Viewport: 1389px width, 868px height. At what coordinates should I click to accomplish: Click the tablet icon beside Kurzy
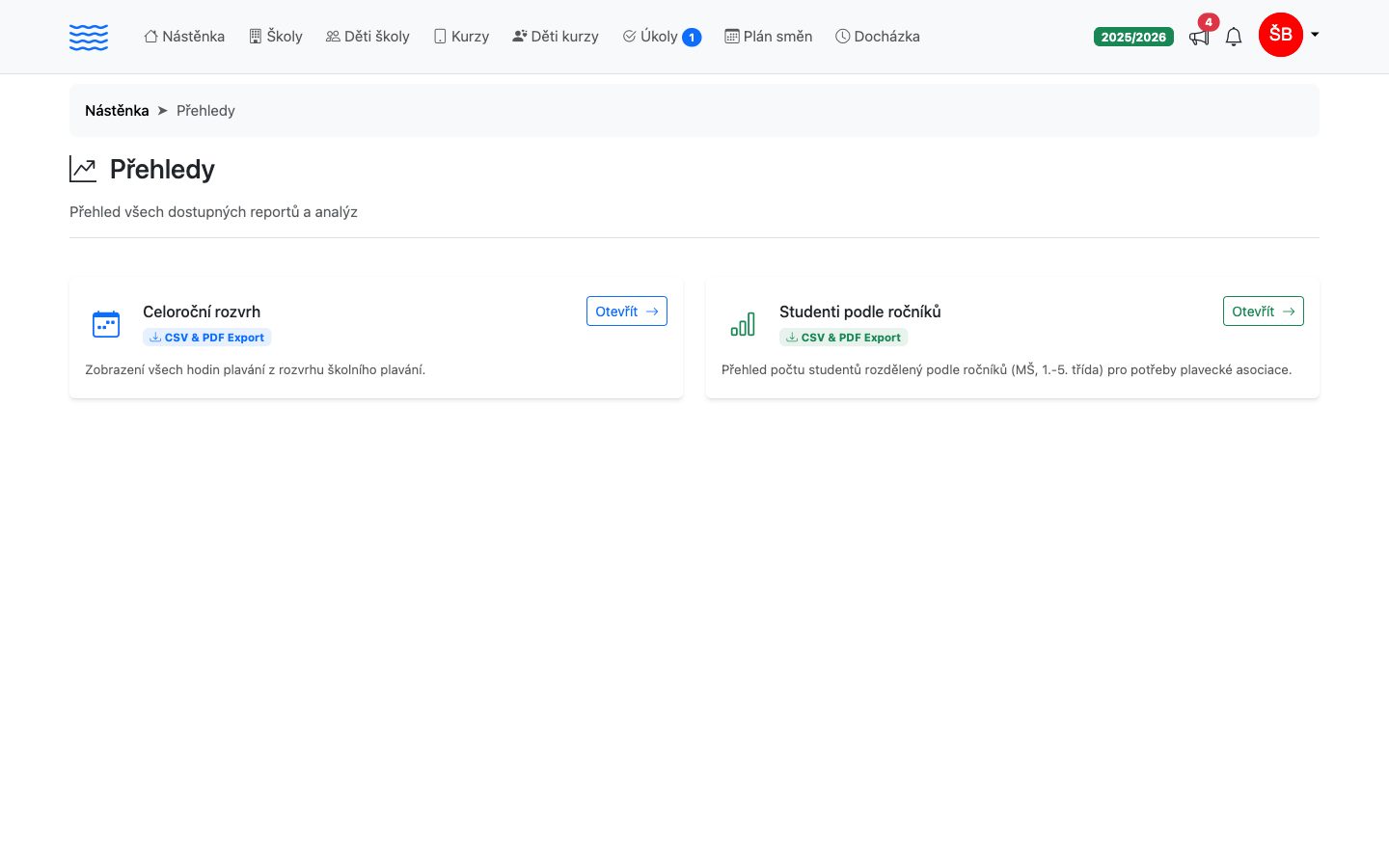440,37
